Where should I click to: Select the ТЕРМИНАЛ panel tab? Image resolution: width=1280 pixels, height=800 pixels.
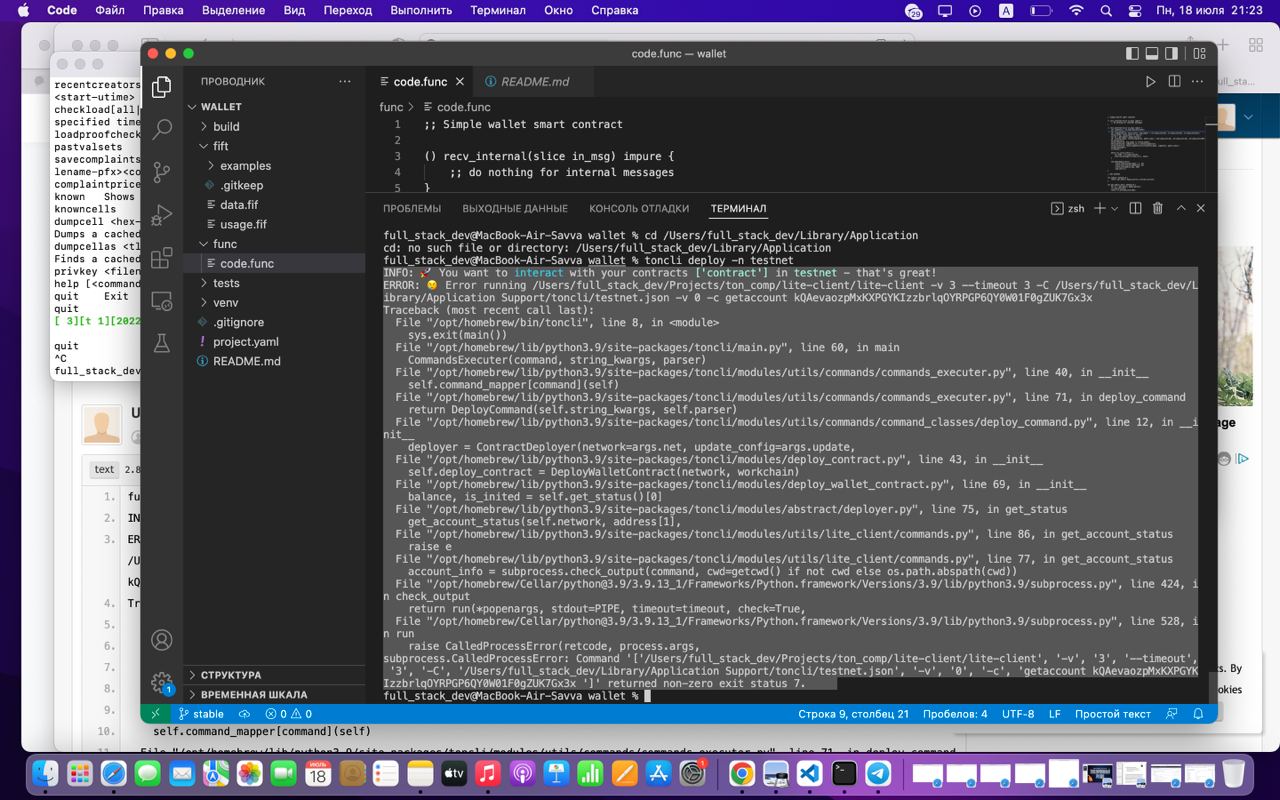pyautogui.click(x=738, y=208)
